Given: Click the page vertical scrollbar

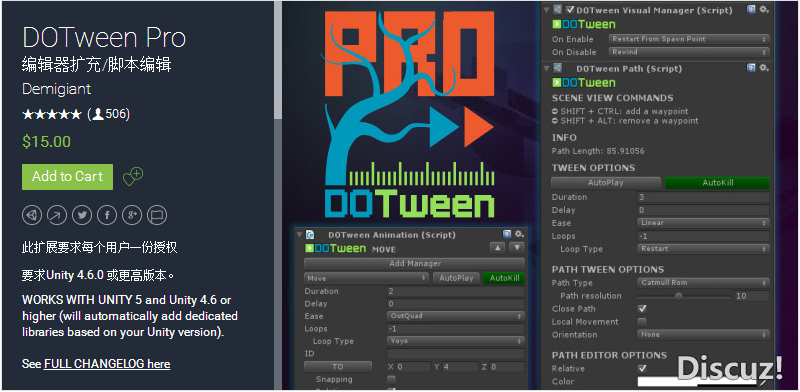Looking at the screenshot, I should coord(278,60).
